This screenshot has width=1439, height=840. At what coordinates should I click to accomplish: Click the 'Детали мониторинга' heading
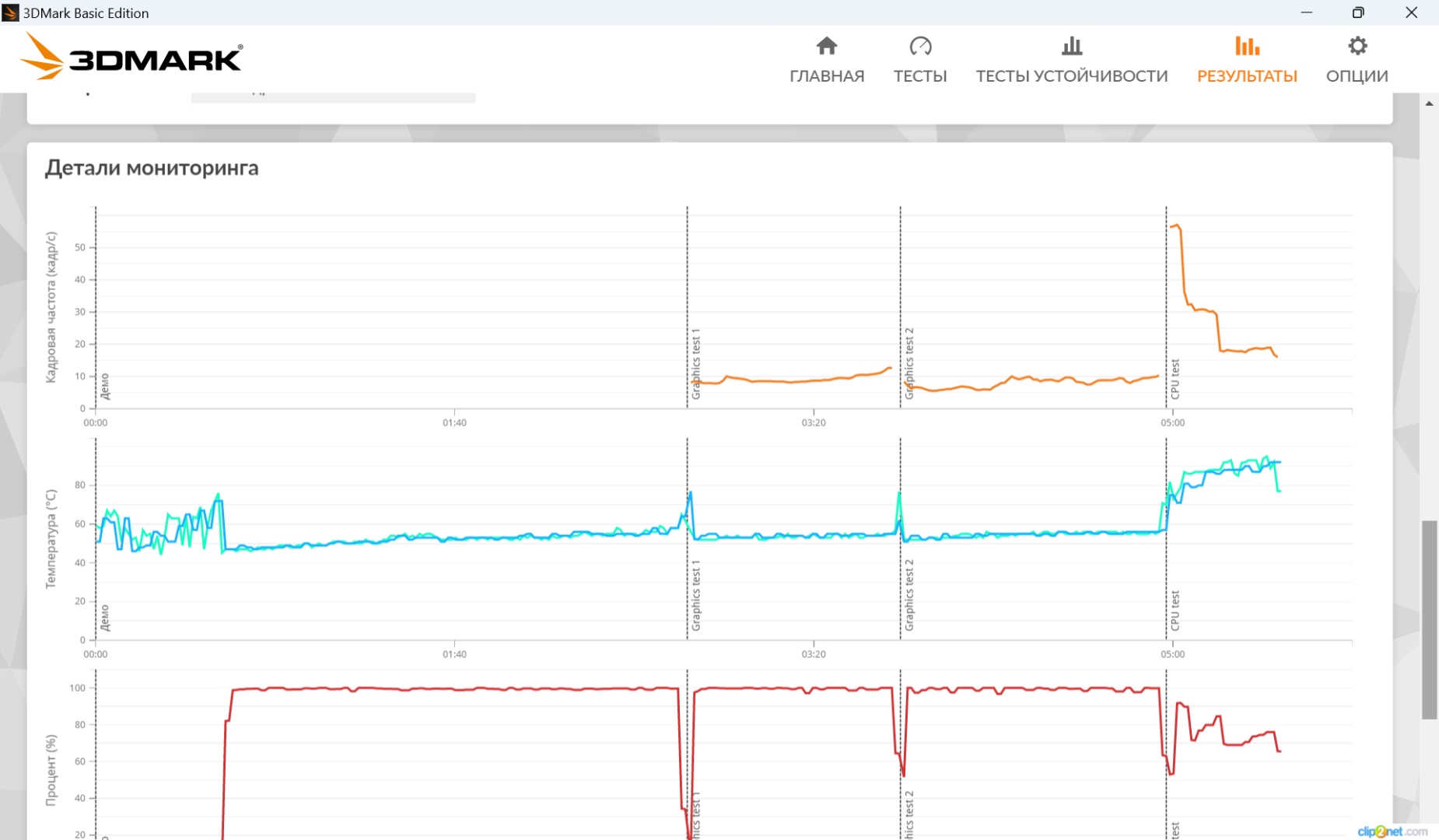click(x=152, y=168)
